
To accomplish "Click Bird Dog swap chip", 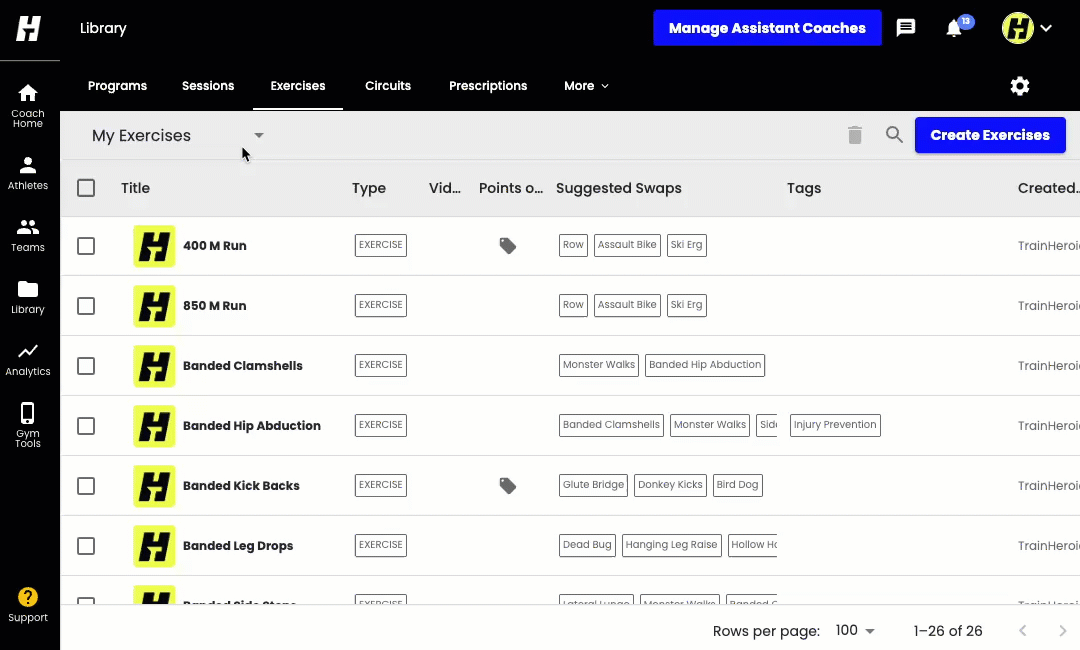I will pyautogui.click(x=737, y=485).
